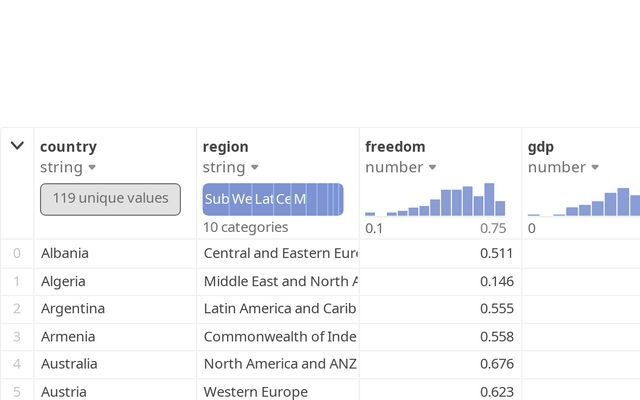The width and height of the screenshot is (640, 400).
Task: Select the 'Ce' segment in region bar
Action: pos(283,199)
